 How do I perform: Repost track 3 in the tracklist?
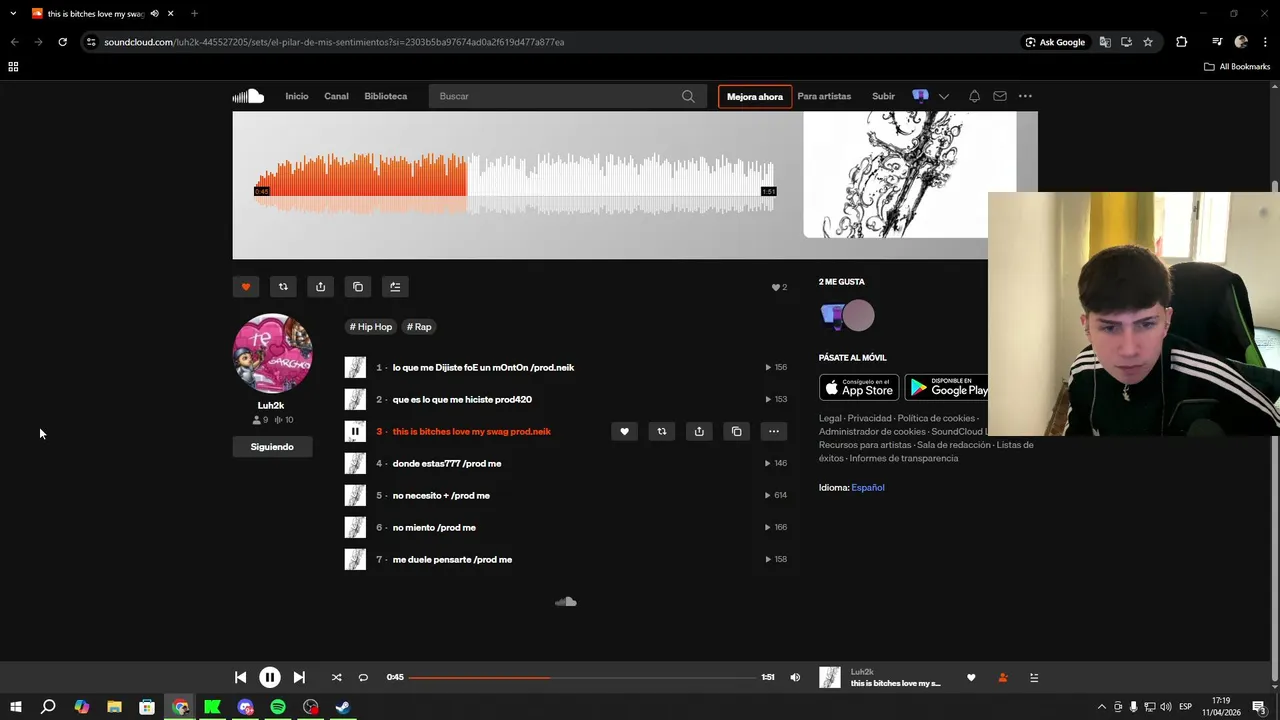click(661, 431)
